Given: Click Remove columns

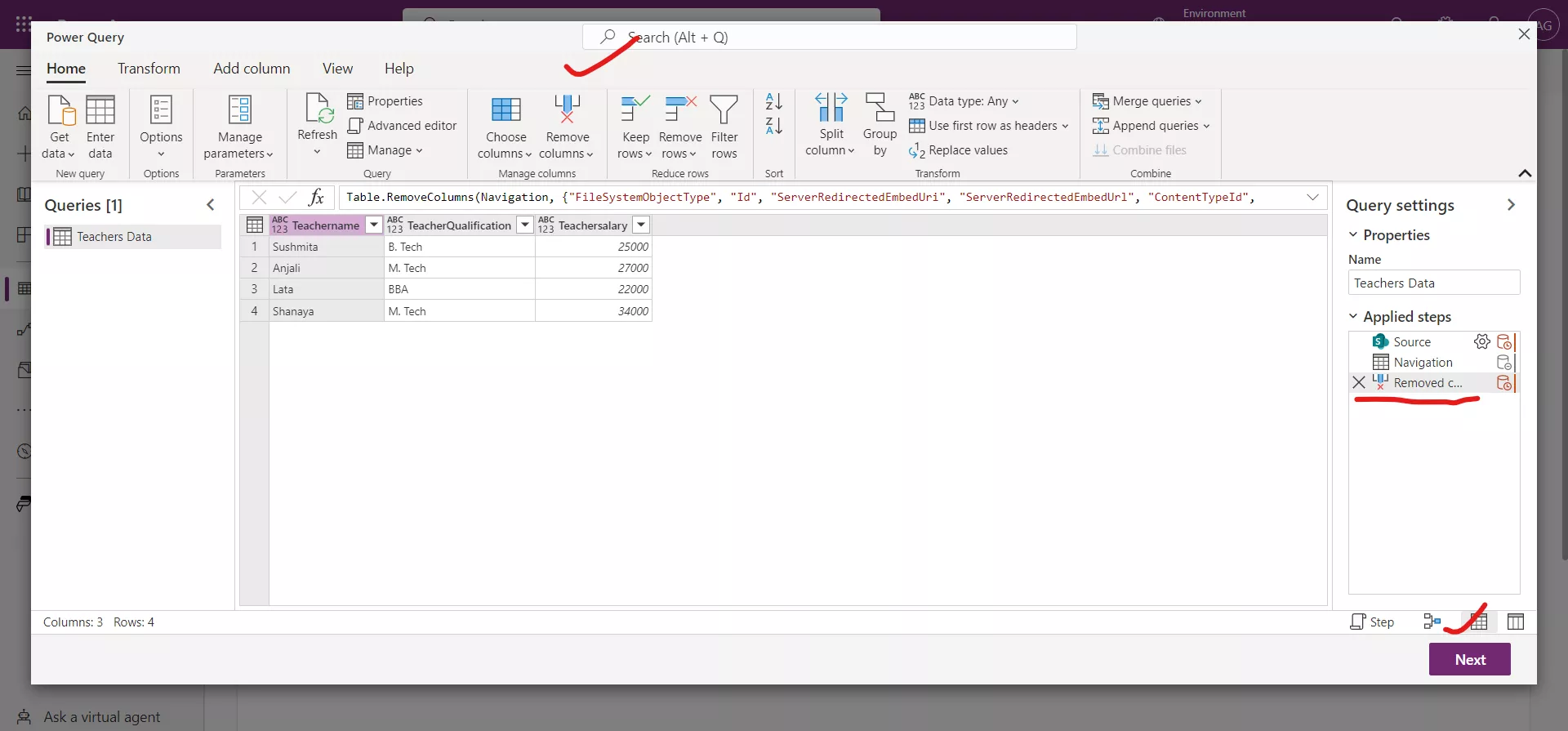Looking at the screenshot, I should pos(567,127).
